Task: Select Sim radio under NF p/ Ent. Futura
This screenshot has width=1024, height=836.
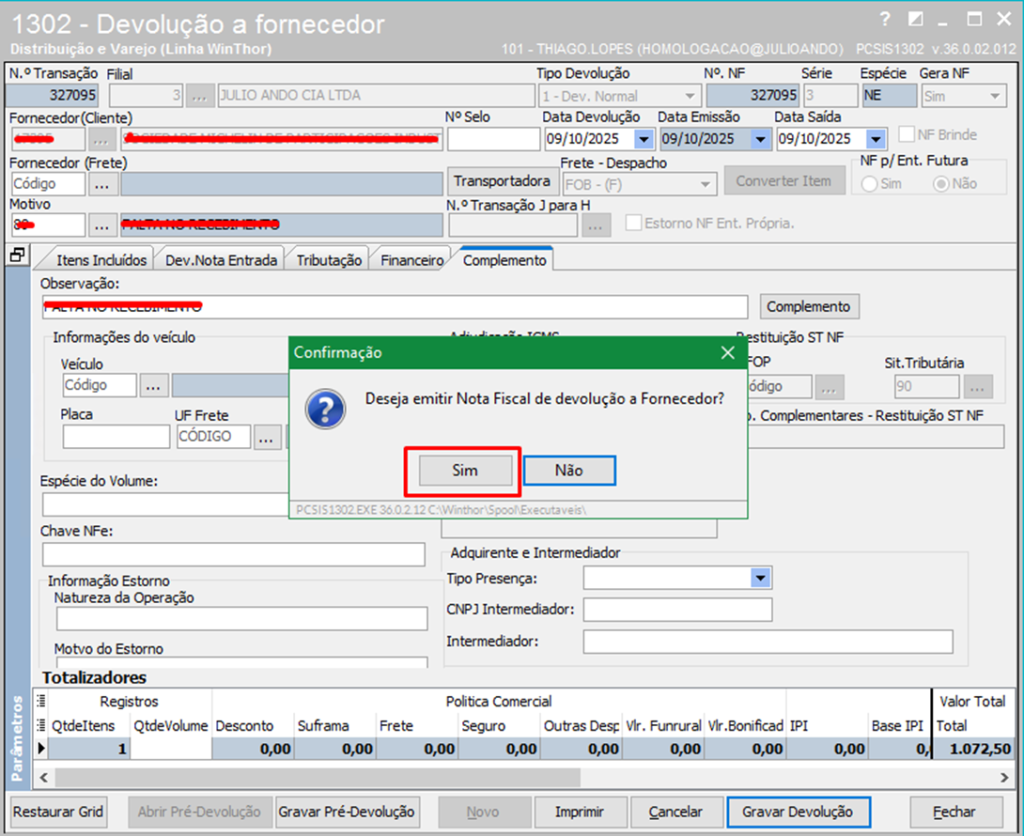Action: 869,184
